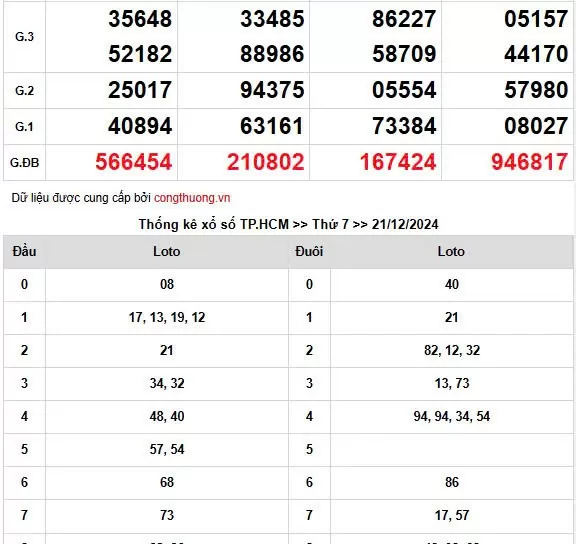Click the G.2 row label
The height and width of the screenshot is (544, 576).
click(x=24, y=91)
